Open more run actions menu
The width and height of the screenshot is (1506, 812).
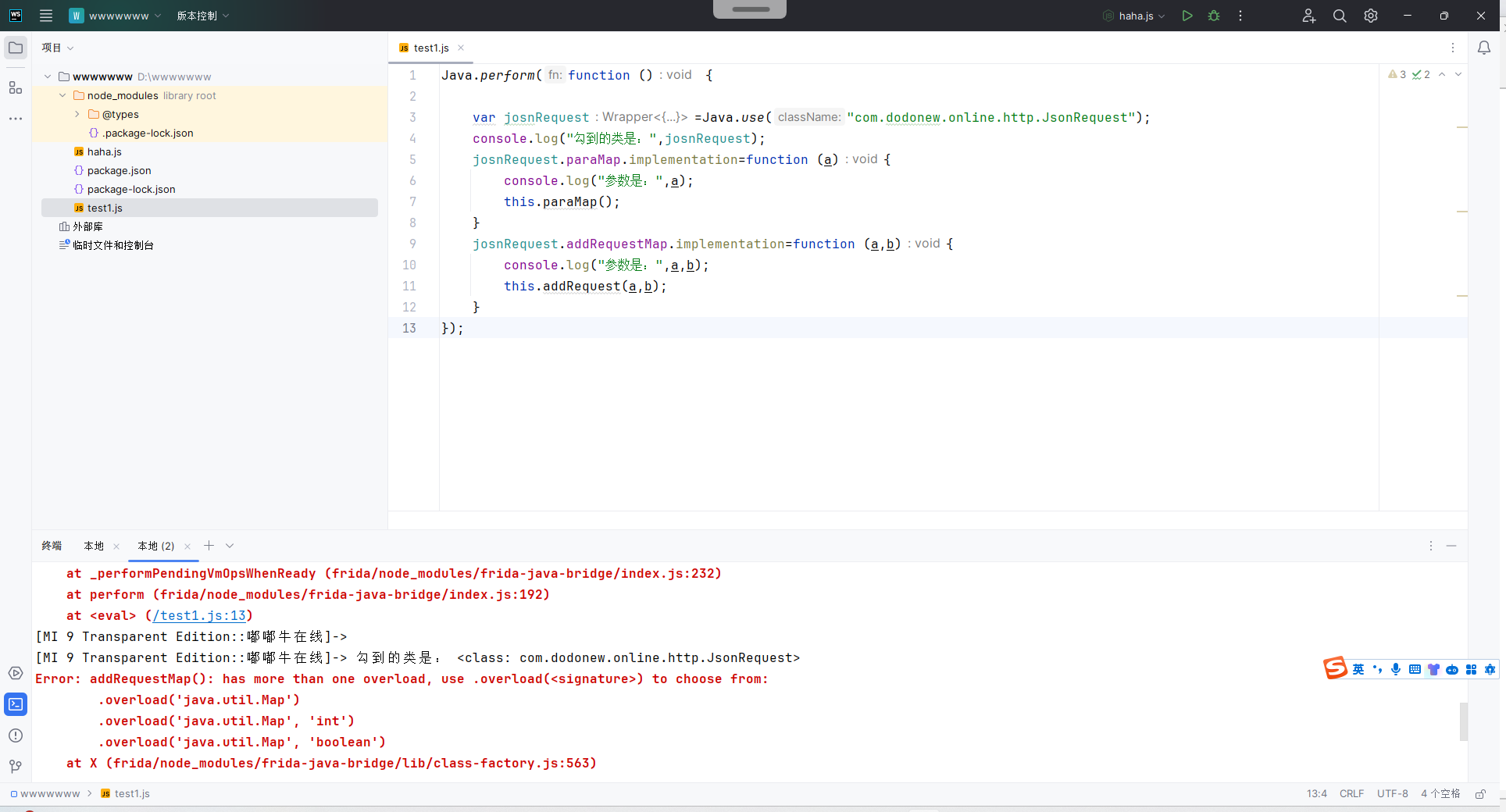1240,16
